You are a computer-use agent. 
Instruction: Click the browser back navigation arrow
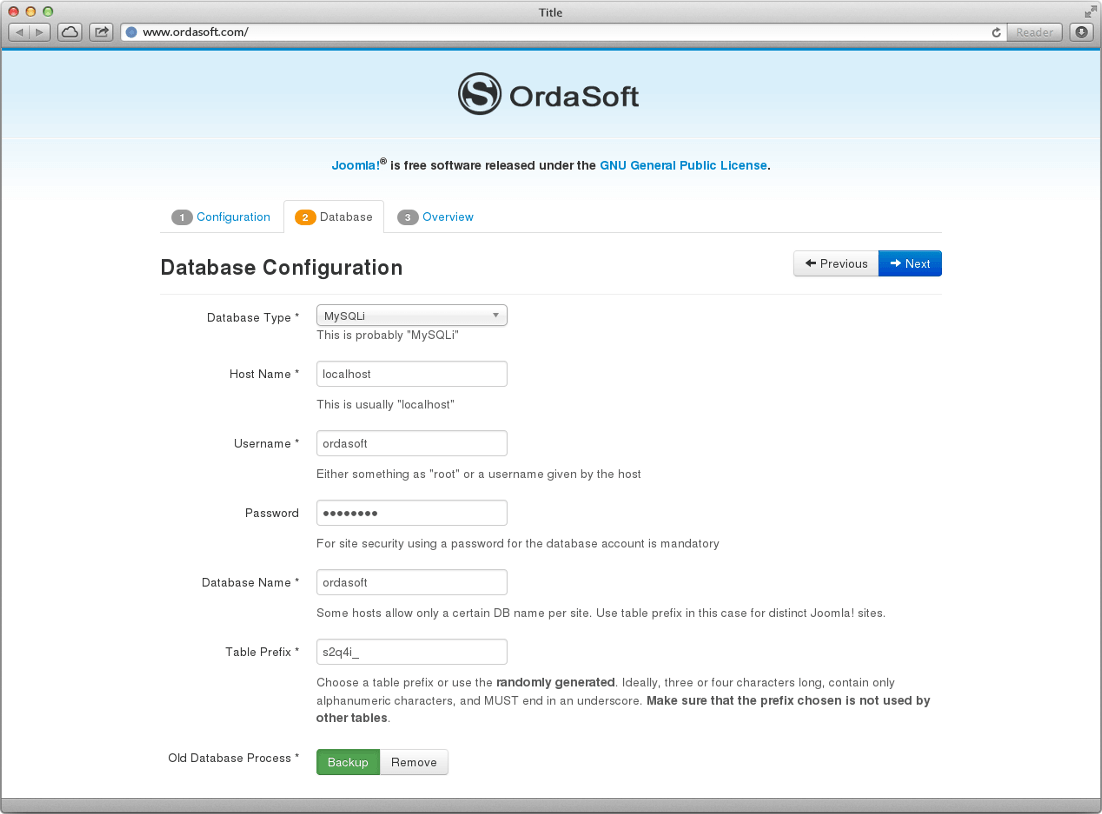tap(17, 31)
